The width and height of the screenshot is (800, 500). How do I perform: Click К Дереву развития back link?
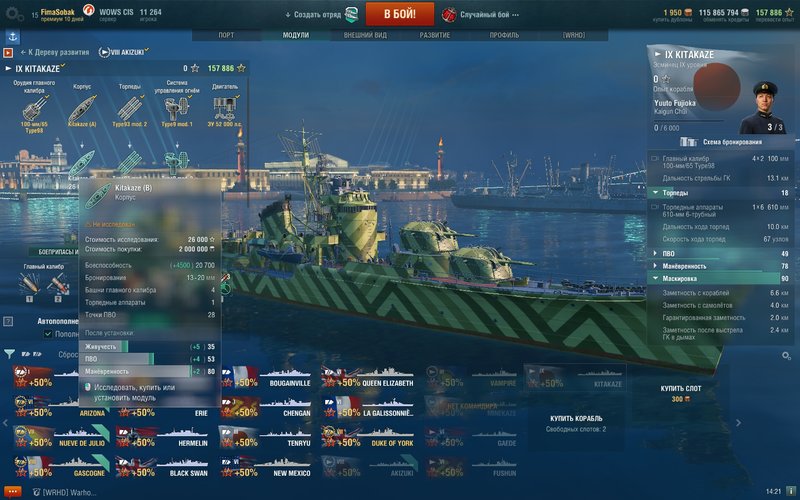(x=55, y=52)
